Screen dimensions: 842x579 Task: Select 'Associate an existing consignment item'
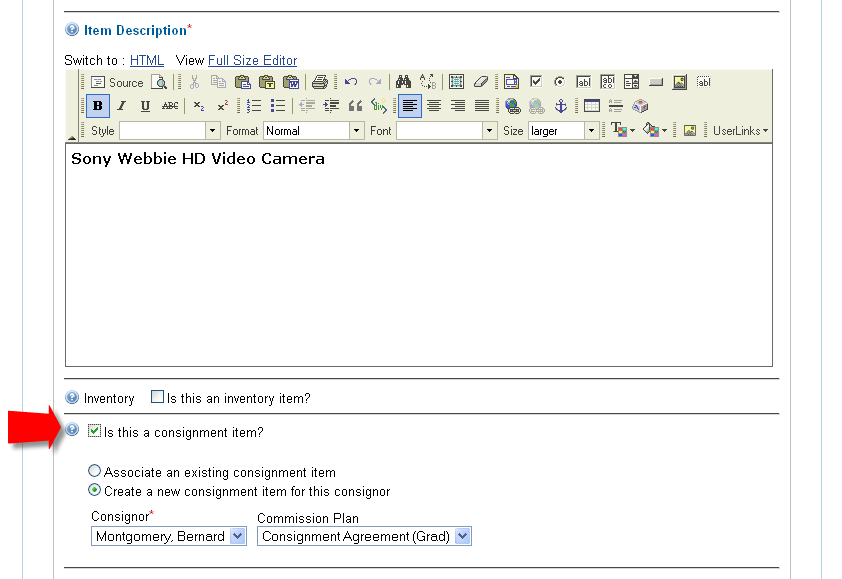point(95,471)
